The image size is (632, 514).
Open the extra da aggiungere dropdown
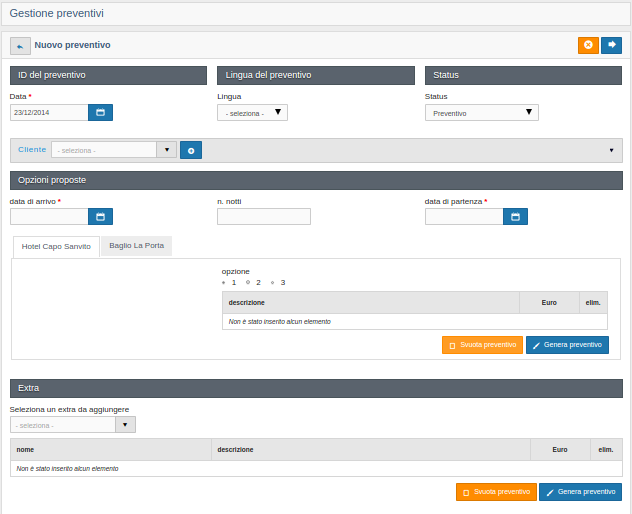coord(125,425)
